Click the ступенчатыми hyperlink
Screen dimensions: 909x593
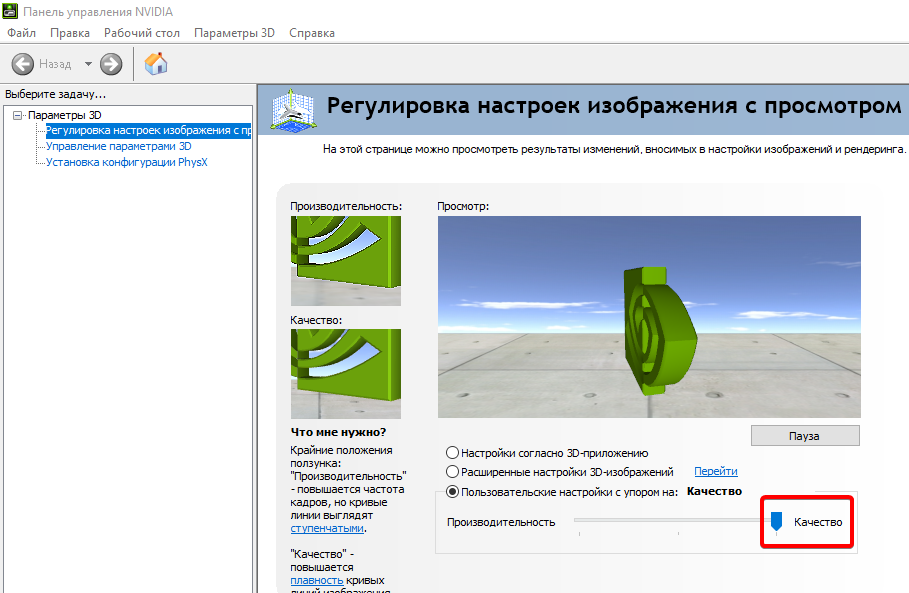(x=327, y=528)
